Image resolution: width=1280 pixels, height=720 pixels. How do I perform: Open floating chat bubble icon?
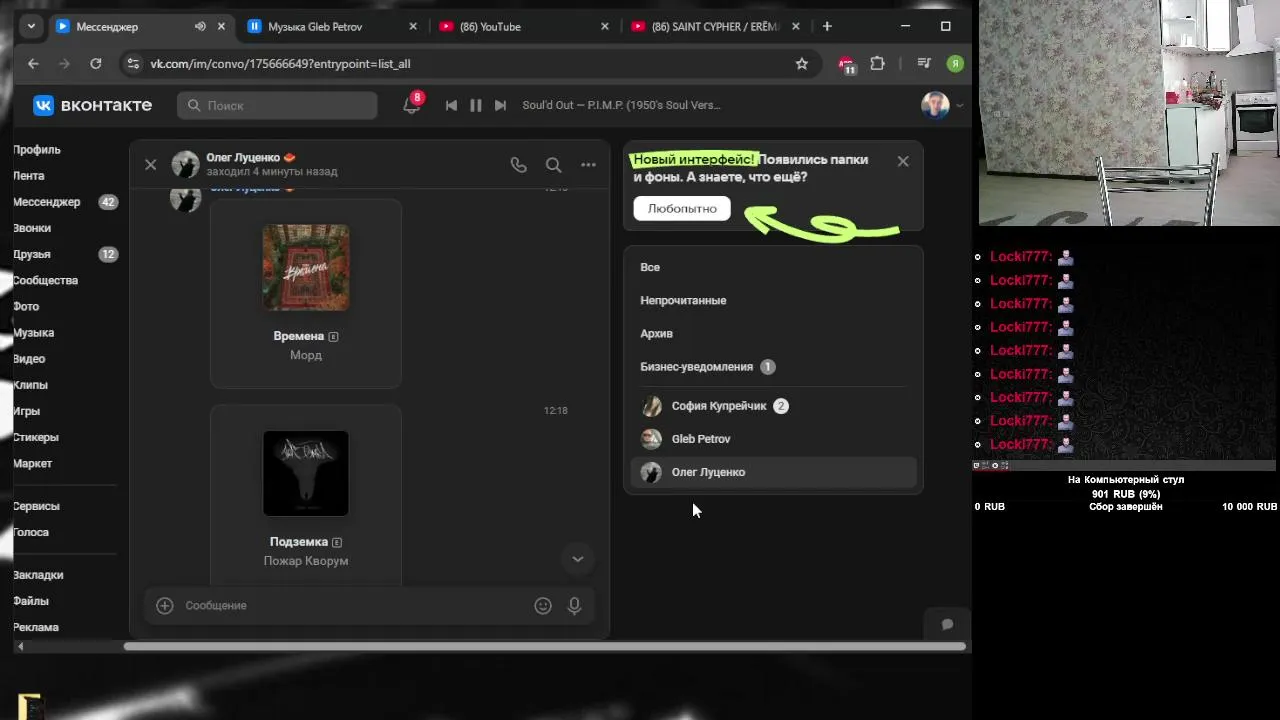point(947,624)
